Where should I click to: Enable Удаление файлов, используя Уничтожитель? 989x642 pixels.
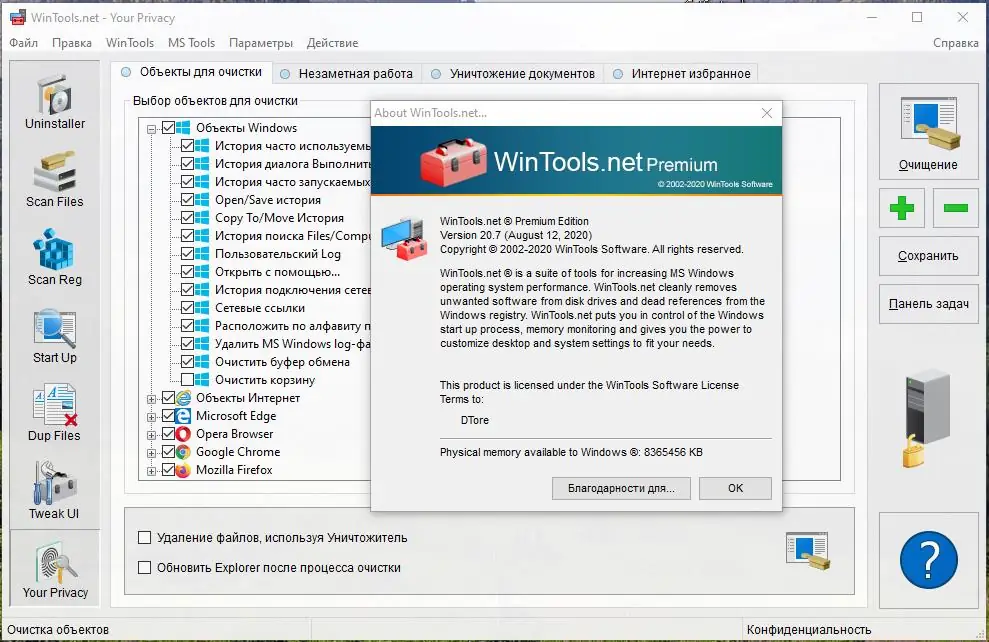click(x=143, y=537)
